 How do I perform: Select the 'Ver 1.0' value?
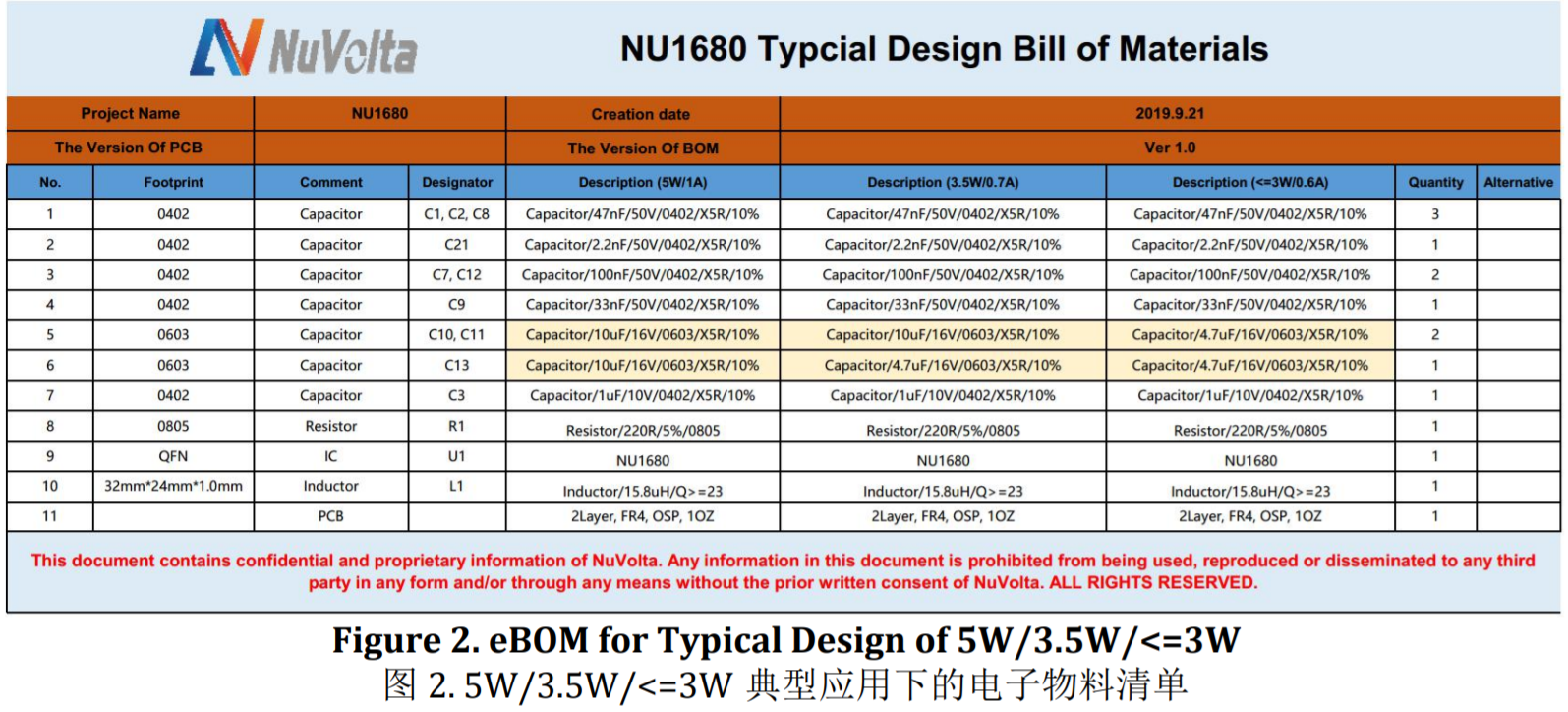pos(1170,148)
